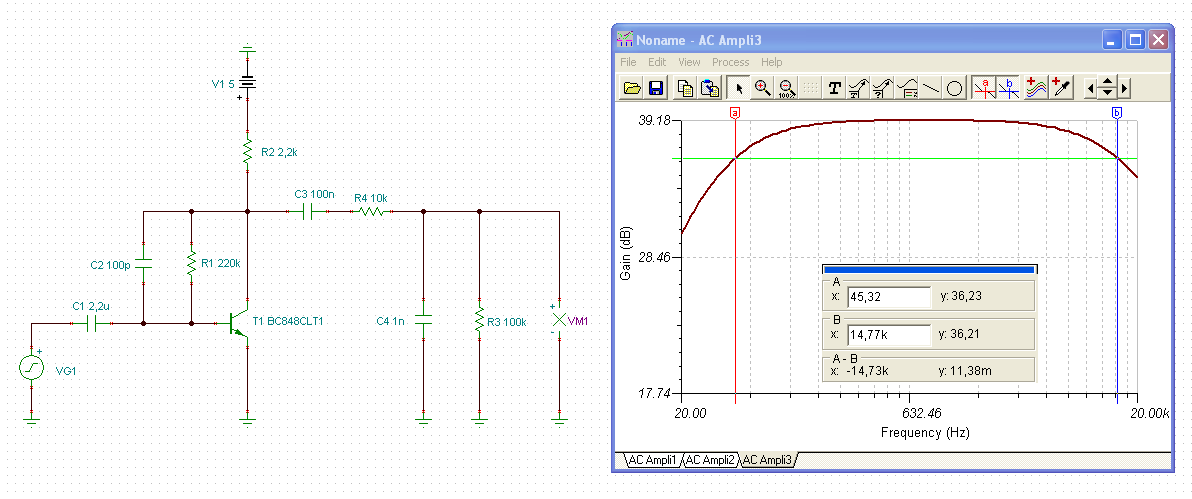Click the Open file folder icon
Image resolution: width=1192 pixels, height=499 pixels.
pyautogui.click(x=632, y=89)
